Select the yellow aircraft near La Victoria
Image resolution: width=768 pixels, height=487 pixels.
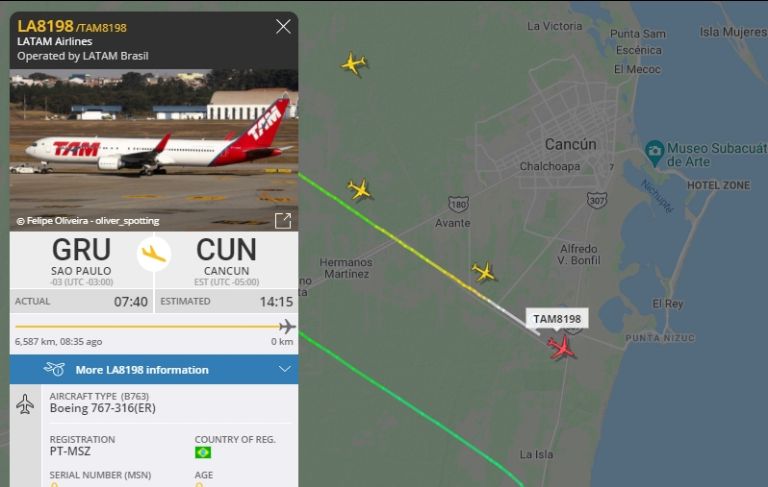[354, 64]
